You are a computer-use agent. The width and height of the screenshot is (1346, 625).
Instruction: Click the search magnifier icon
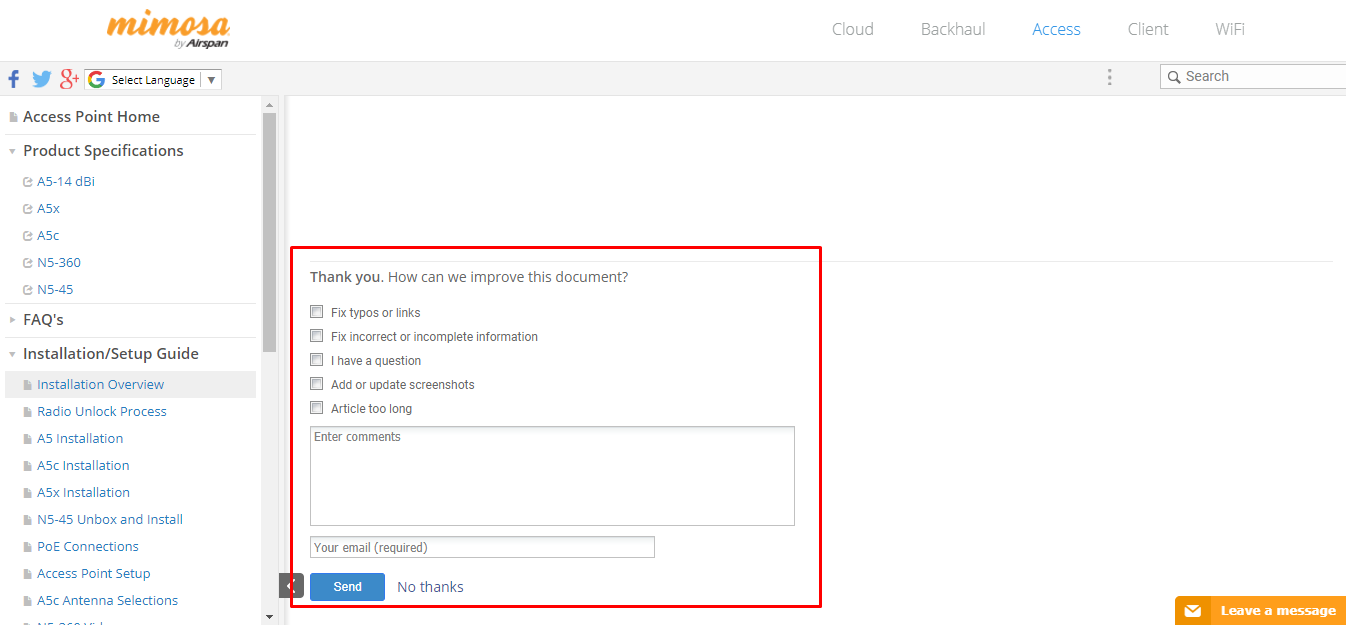(1174, 77)
